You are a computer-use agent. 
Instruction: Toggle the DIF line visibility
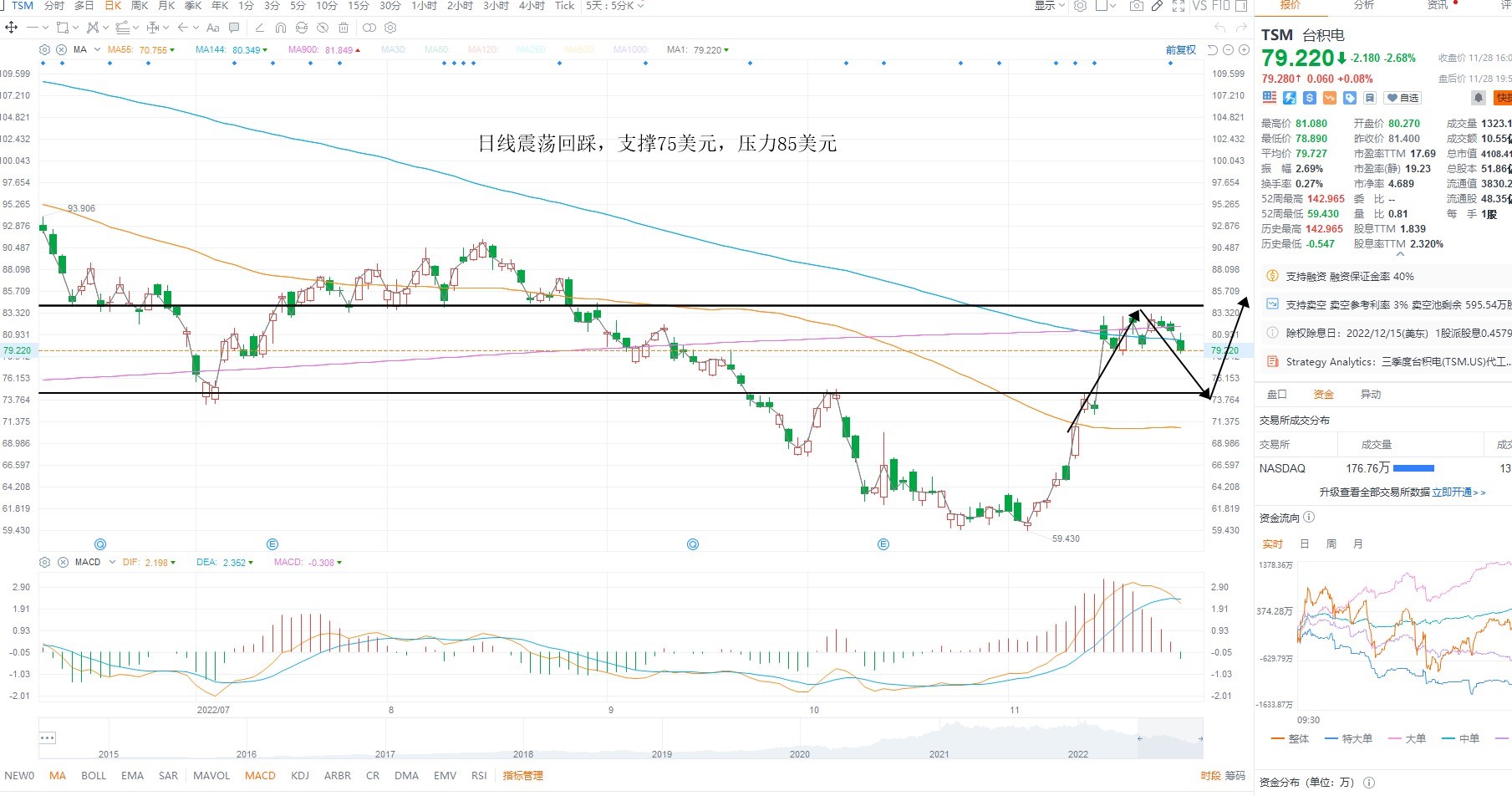[x=149, y=563]
